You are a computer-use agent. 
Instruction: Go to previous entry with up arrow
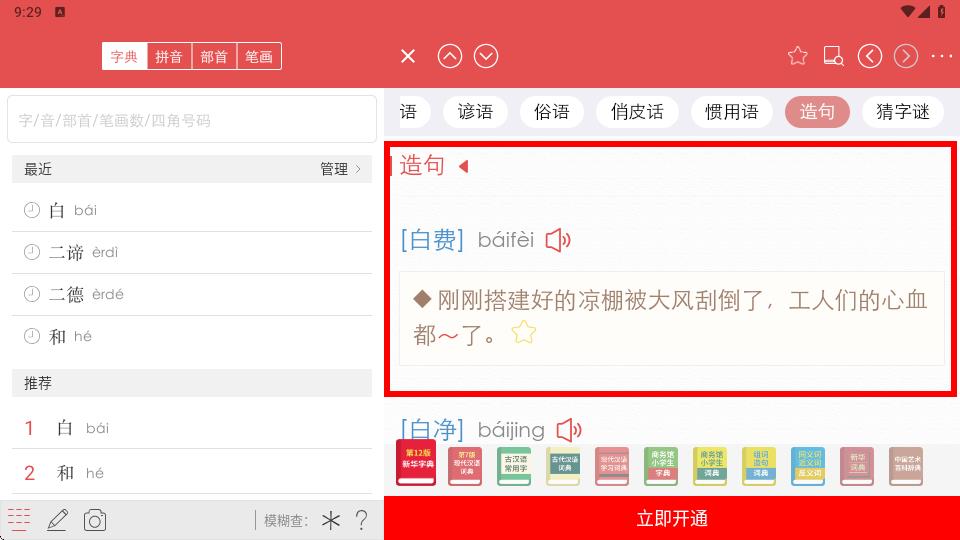[x=449, y=56]
